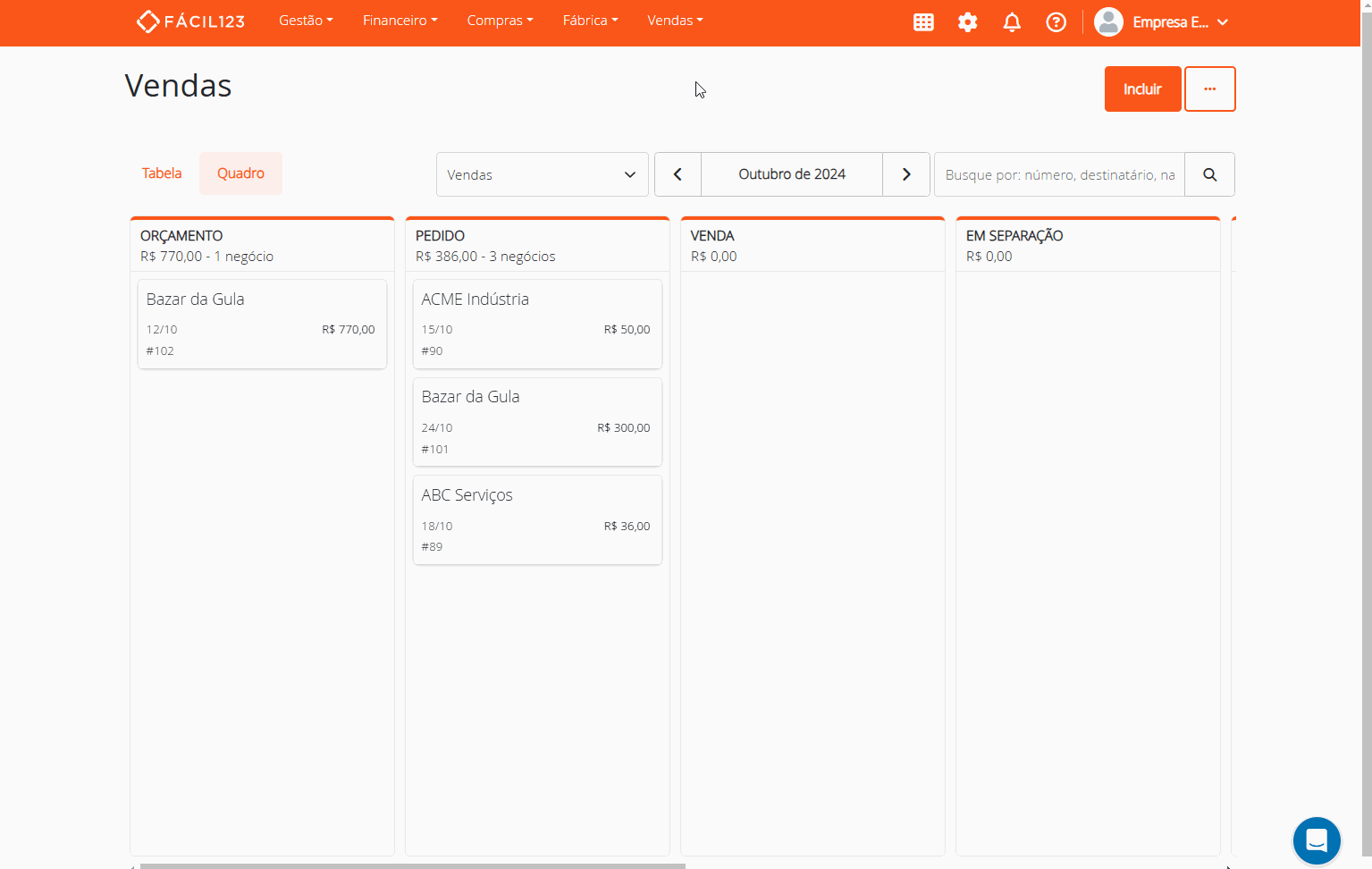1372x869 pixels.
Task: Click the search input field
Action: 1059,174
